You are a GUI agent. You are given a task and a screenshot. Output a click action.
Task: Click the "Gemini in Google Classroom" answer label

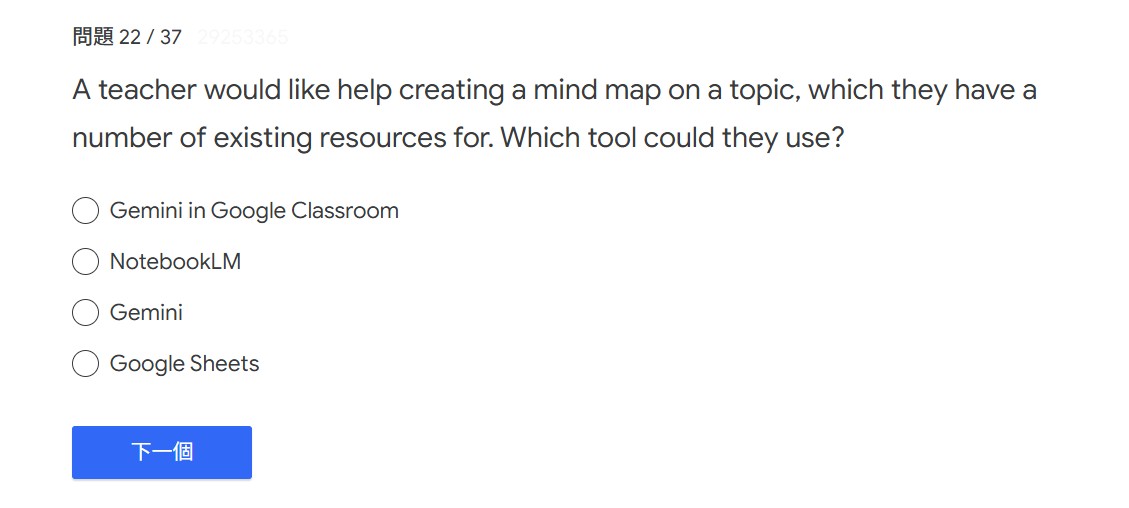254,211
